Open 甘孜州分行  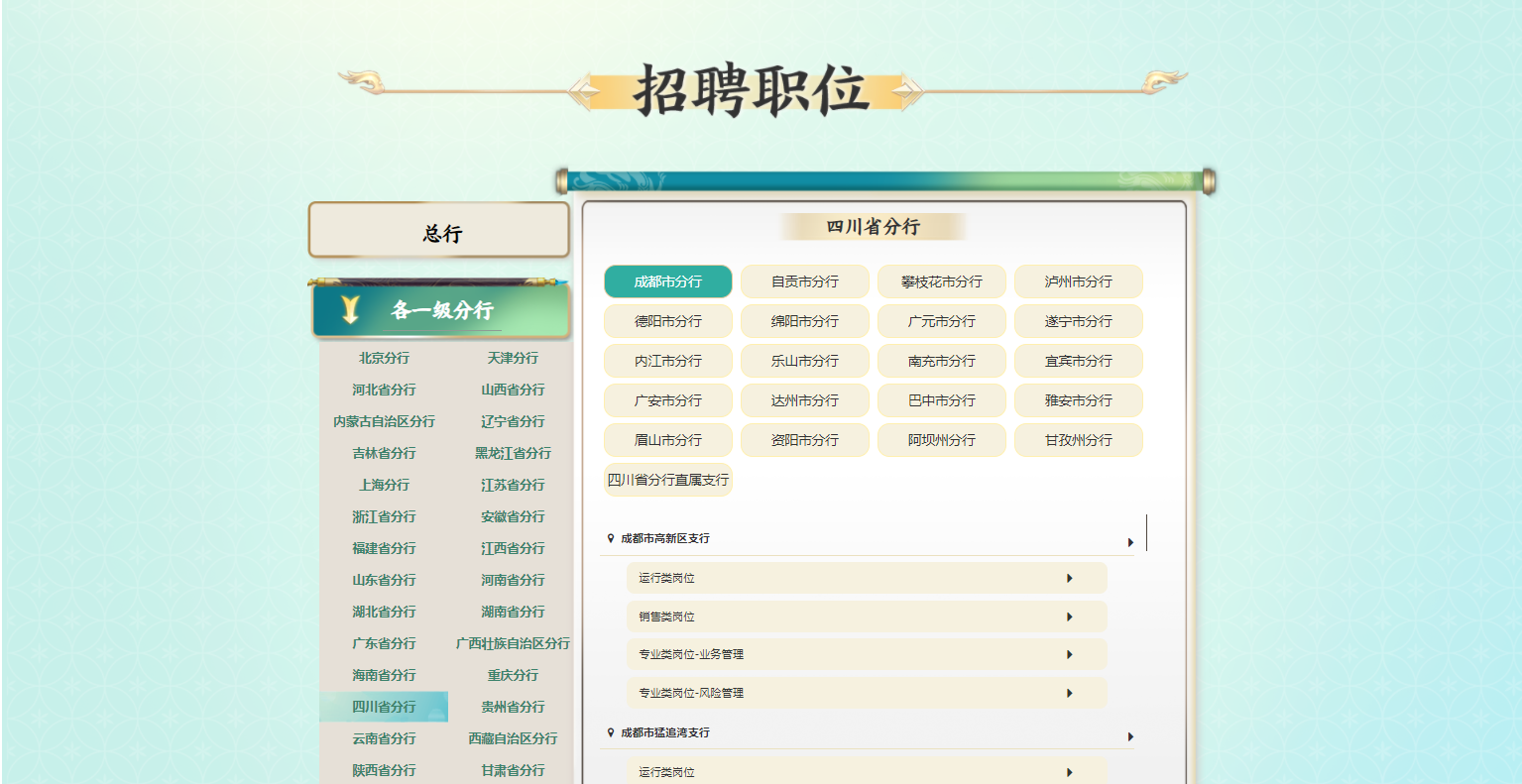(x=1079, y=440)
